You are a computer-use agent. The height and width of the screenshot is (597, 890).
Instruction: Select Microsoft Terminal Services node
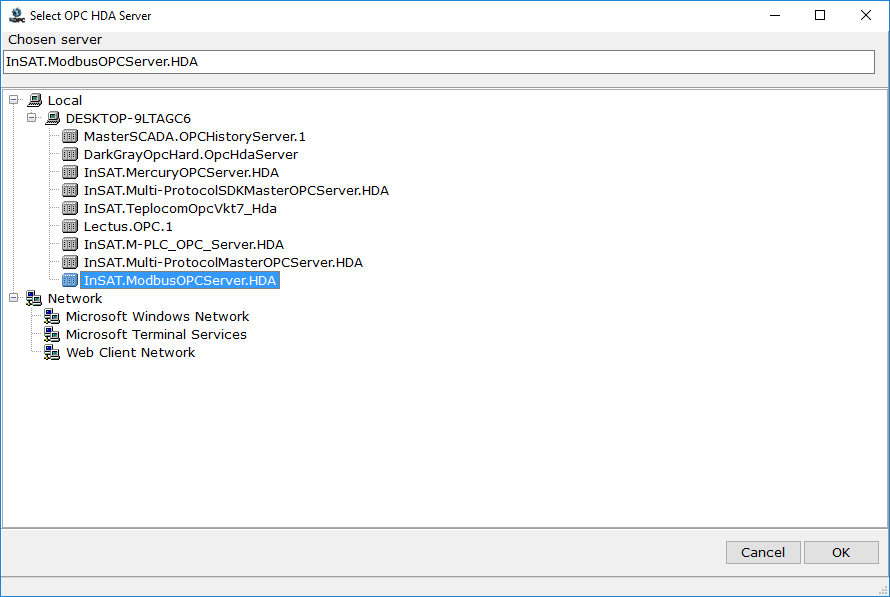[x=156, y=335]
